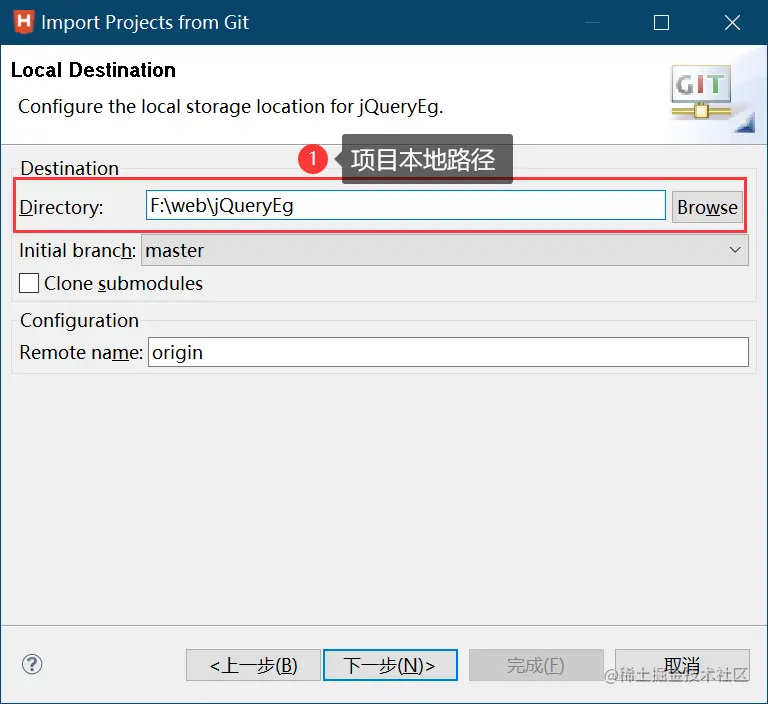
Task: Click the Browse button for directory
Action: [707, 207]
